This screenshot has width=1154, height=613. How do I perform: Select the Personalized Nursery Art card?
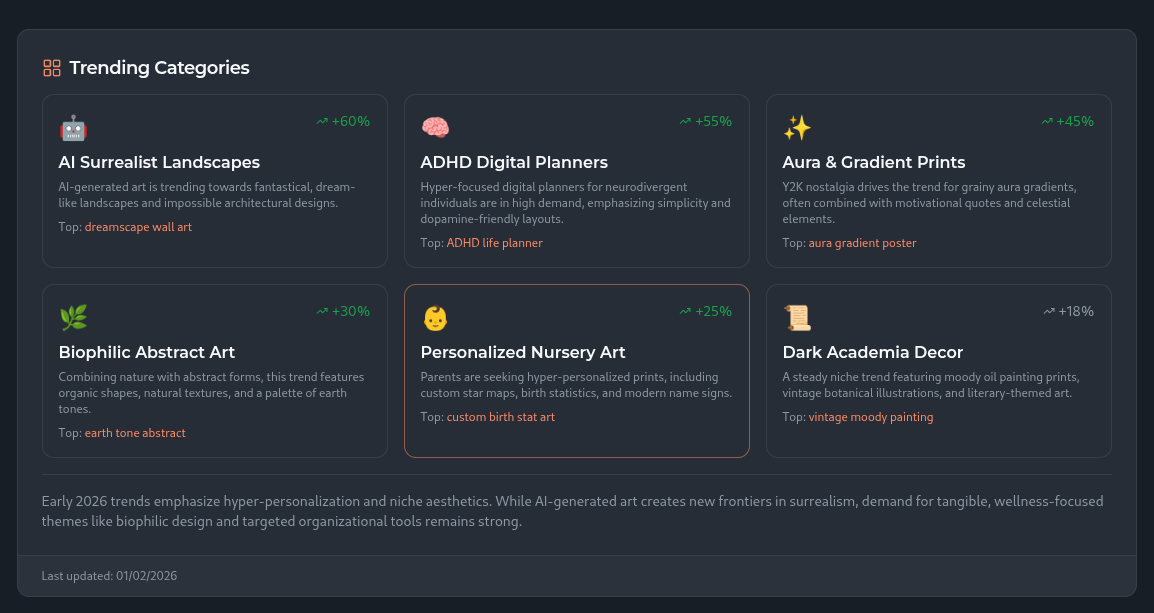coord(577,371)
